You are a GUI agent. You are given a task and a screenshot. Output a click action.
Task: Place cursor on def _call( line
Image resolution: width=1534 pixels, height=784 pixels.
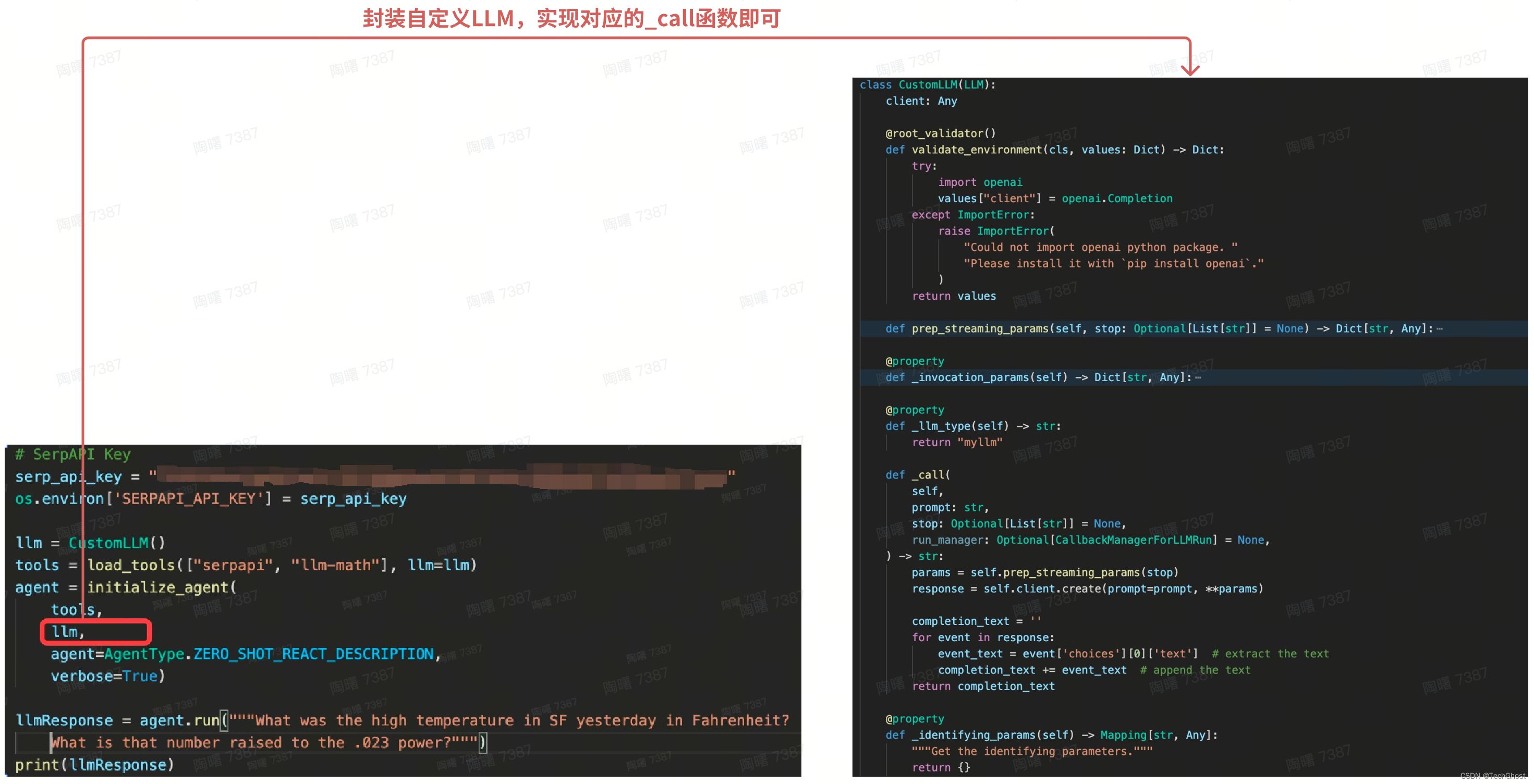[x=918, y=475]
